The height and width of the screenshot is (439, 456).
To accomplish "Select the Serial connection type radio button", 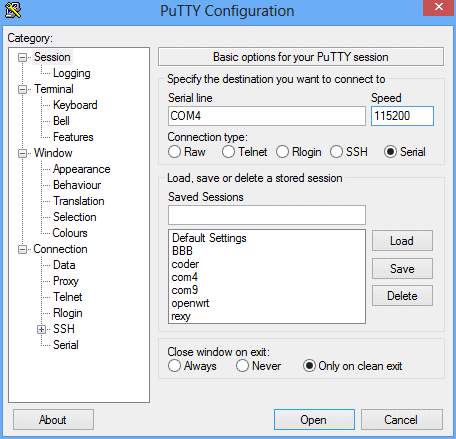I will point(390,152).
